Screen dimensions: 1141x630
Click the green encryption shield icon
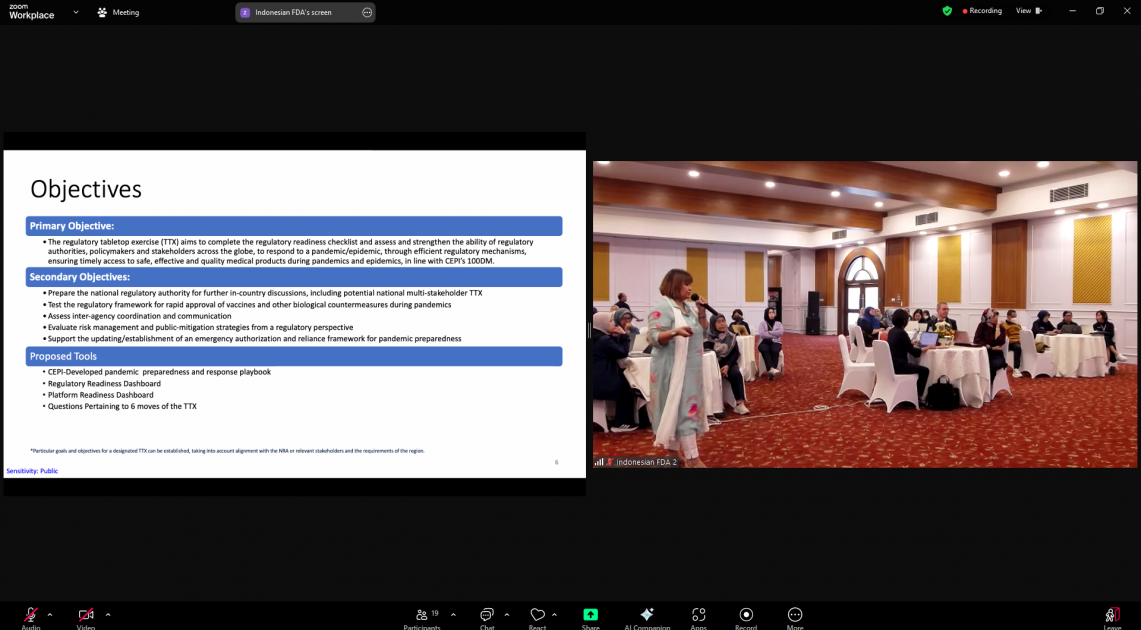pos(947,11)
